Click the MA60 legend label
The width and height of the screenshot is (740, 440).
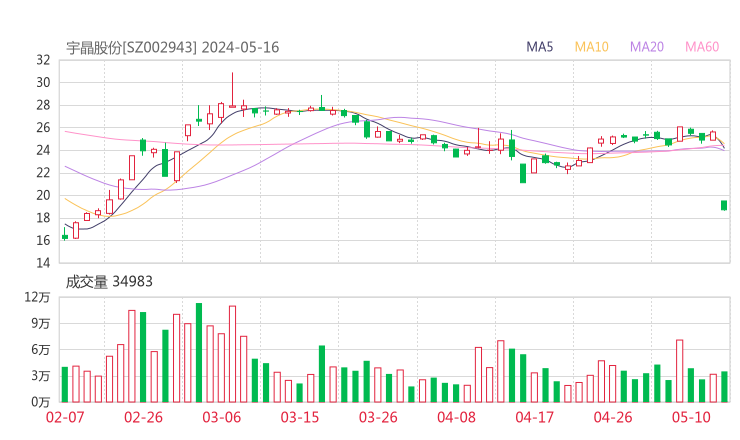pyautogui.click(x=702, y=47)
